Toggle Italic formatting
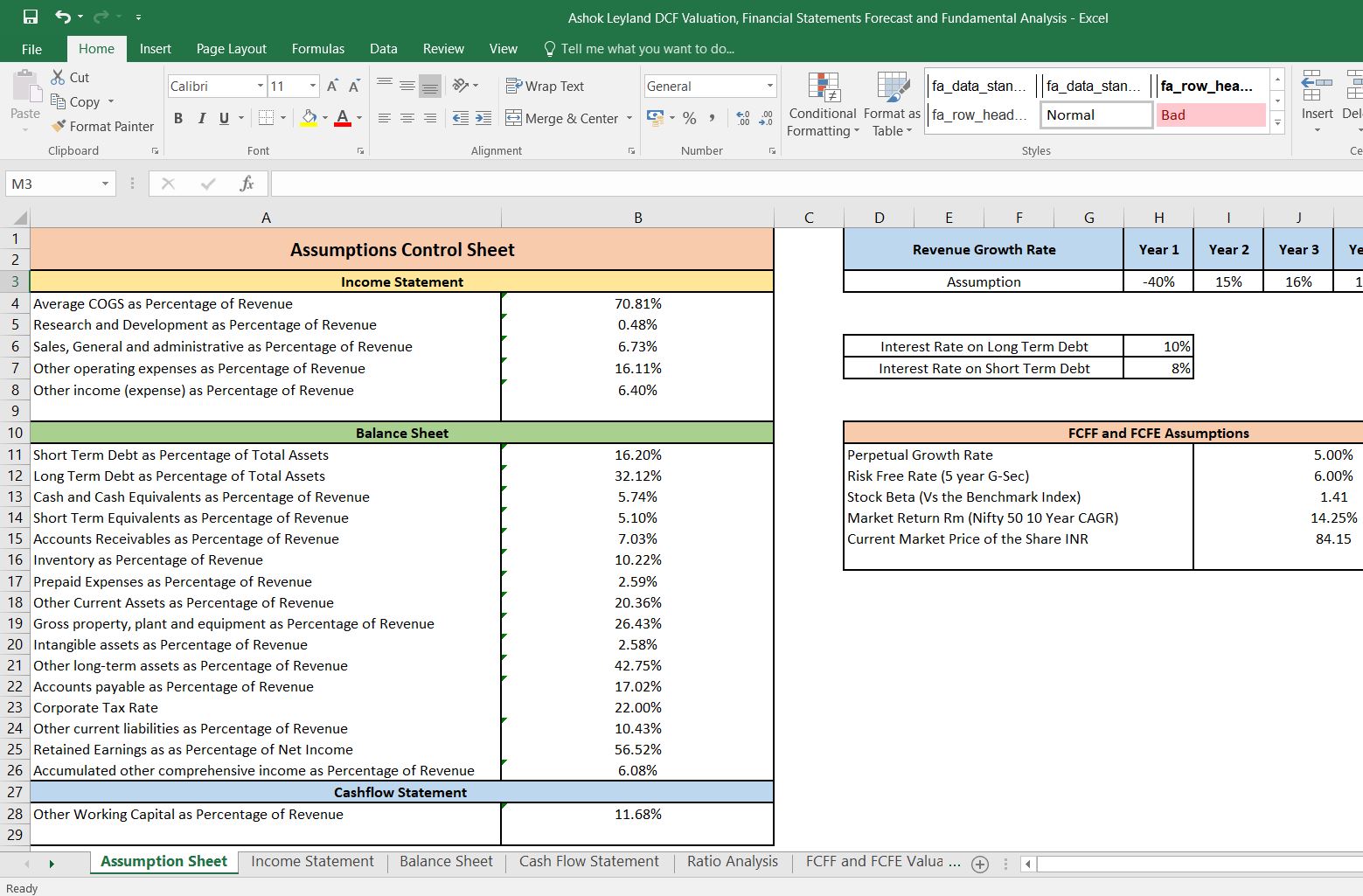 [201, 118]
